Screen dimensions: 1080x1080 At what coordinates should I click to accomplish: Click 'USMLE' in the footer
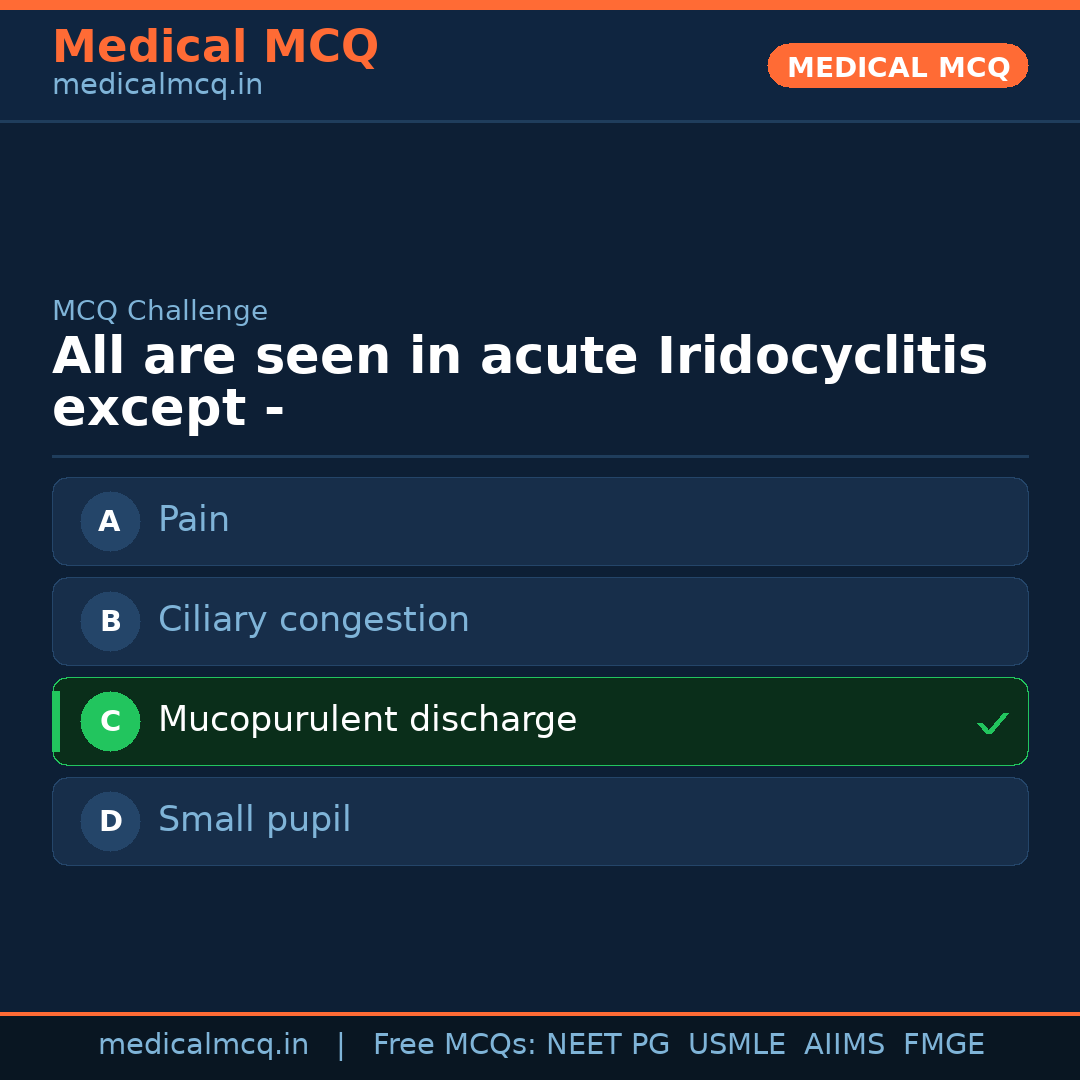(736, 1045)
